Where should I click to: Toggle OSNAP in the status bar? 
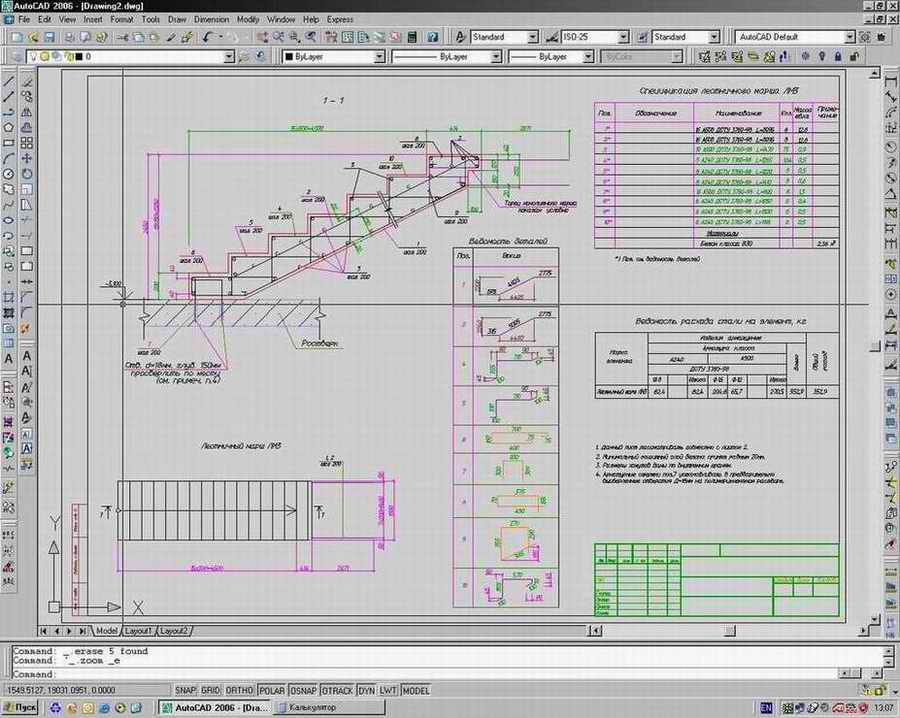tap(303, 690)
